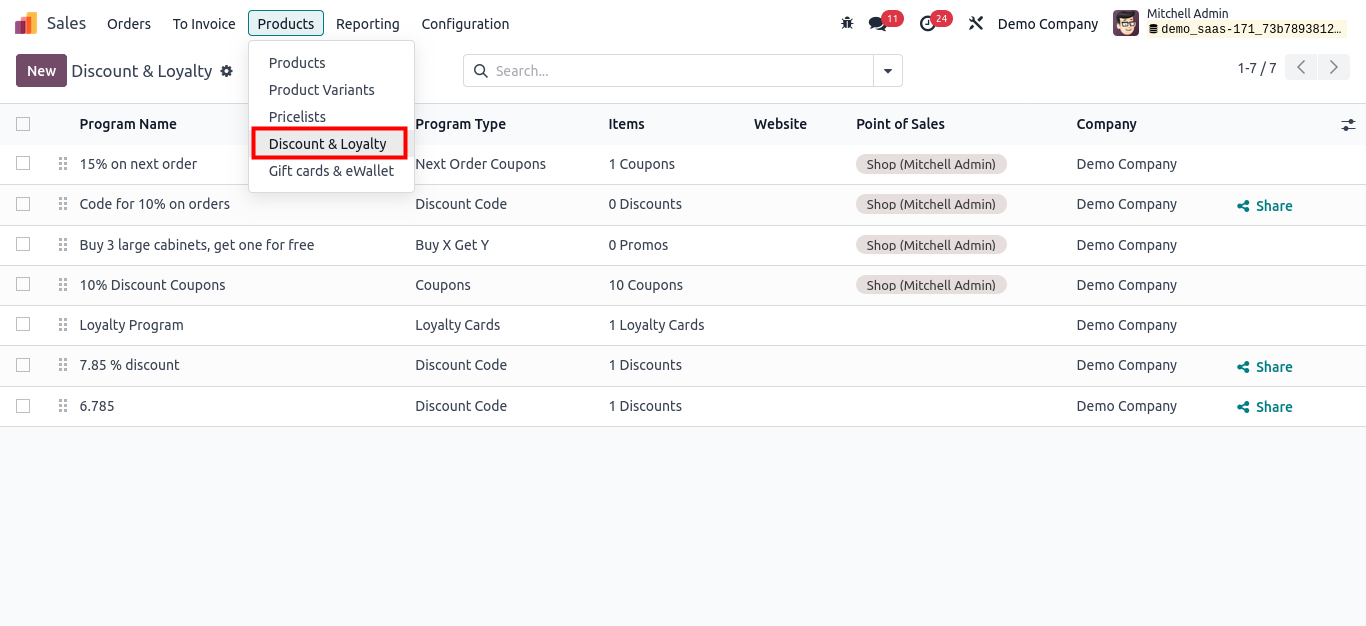Check the Code for 10% on orders row

tap(23, 204)
